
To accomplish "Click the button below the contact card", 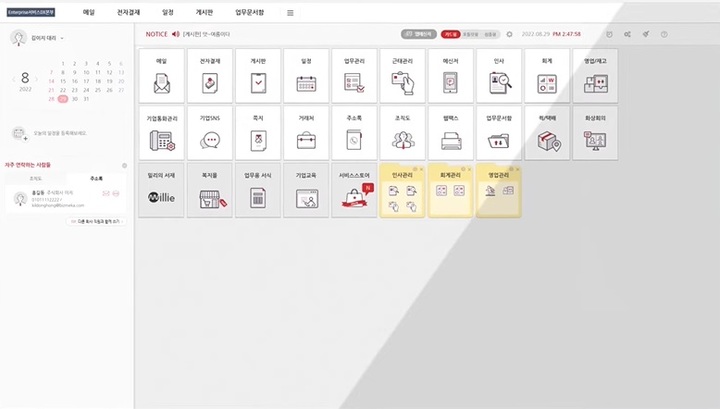I will click(96, 221).
